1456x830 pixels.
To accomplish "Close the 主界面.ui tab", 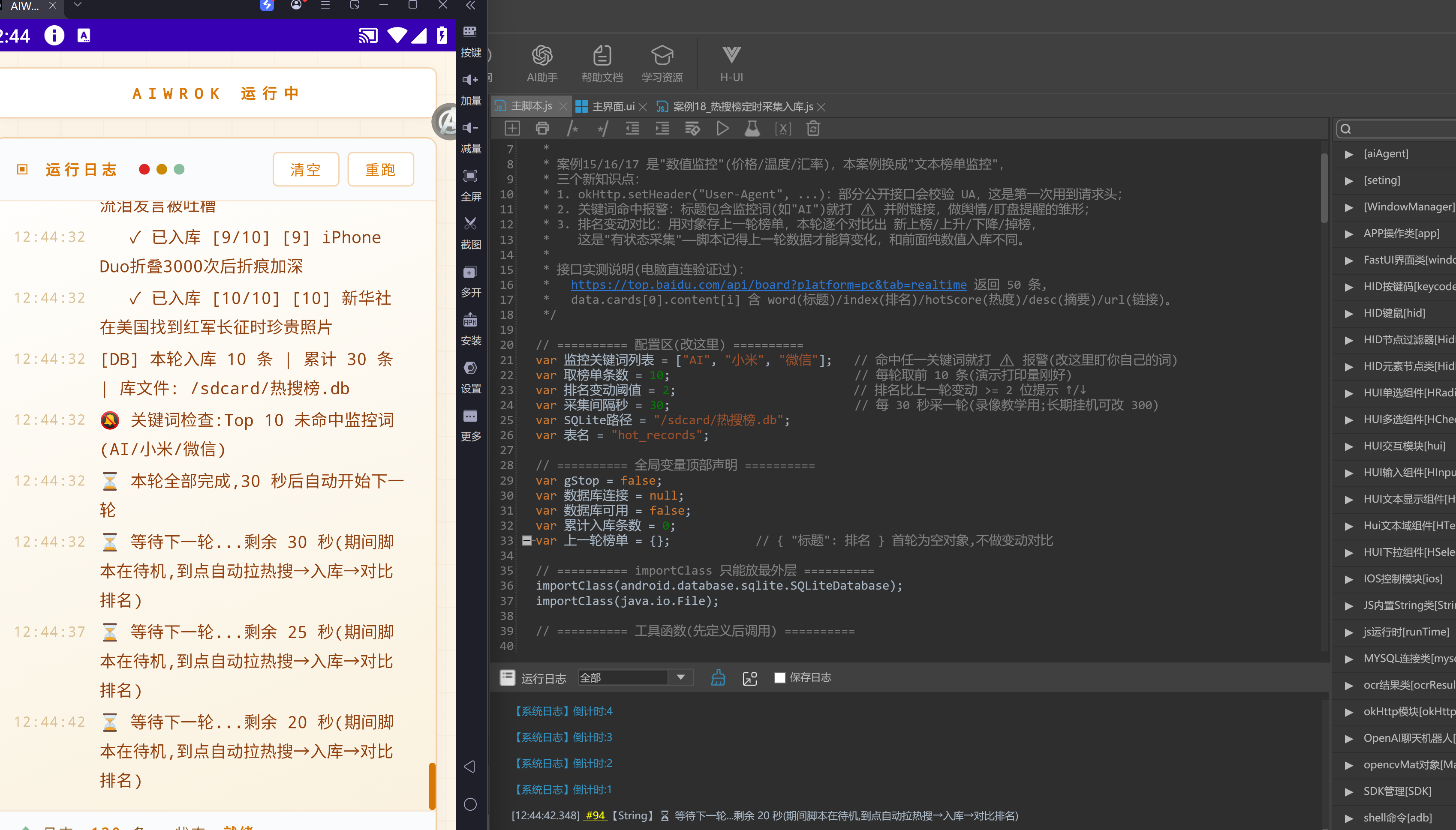I will [643, 107].
